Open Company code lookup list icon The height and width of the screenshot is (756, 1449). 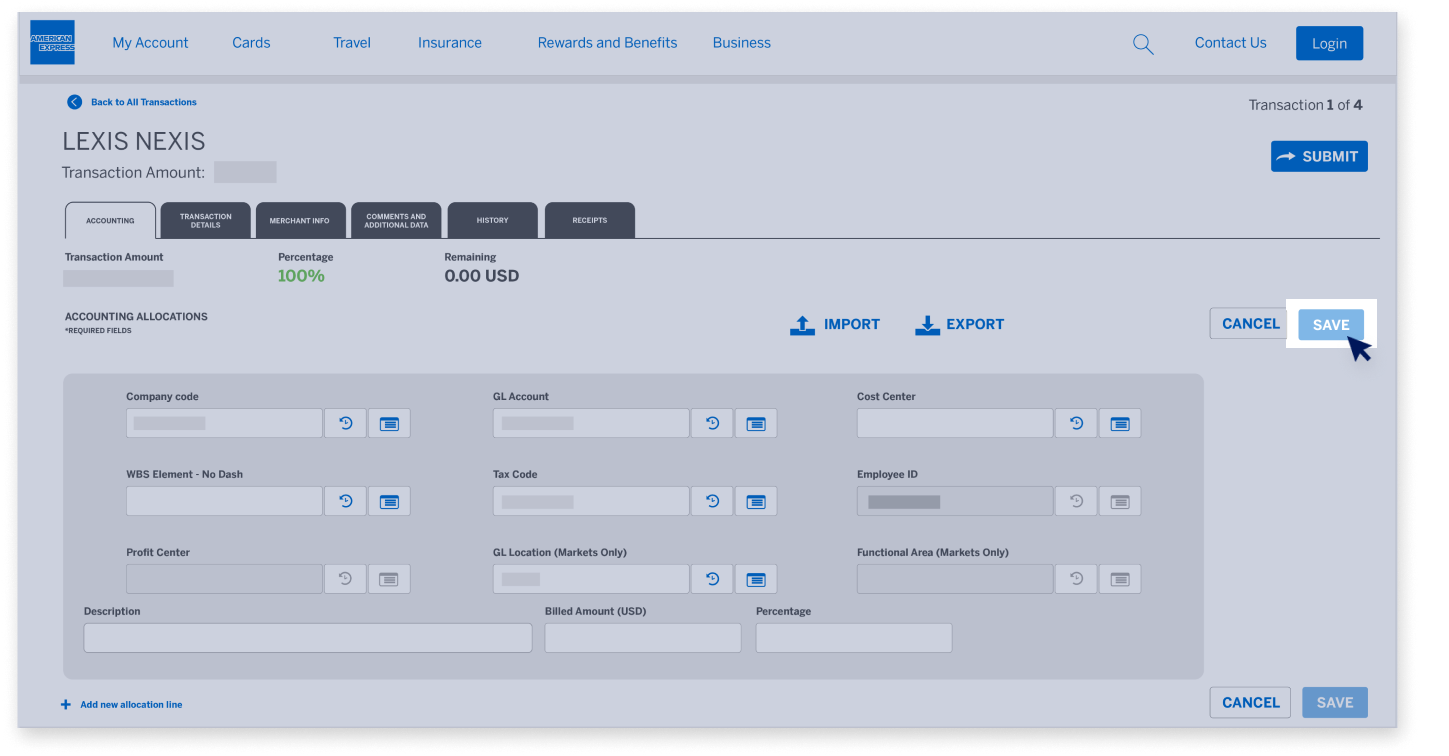(x=389, y=423)
